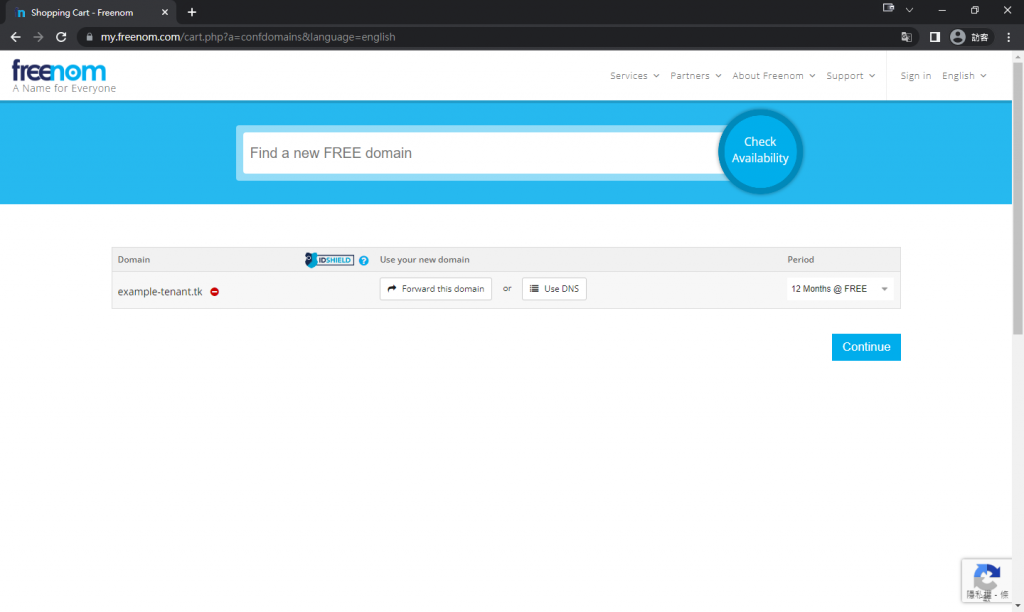Screen dimensions: 1024x612
Task: Click the Sign in link
Action: click(916, 76)
